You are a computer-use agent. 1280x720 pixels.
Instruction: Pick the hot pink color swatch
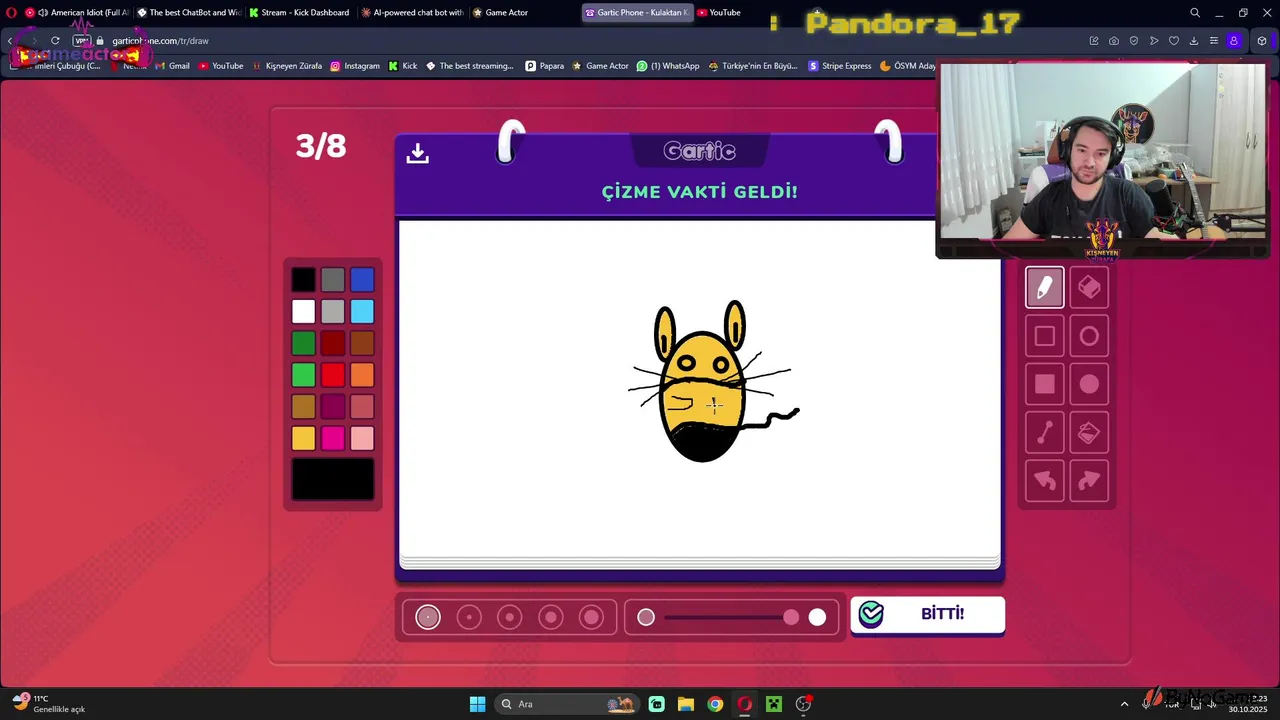[x=333, y=438]
